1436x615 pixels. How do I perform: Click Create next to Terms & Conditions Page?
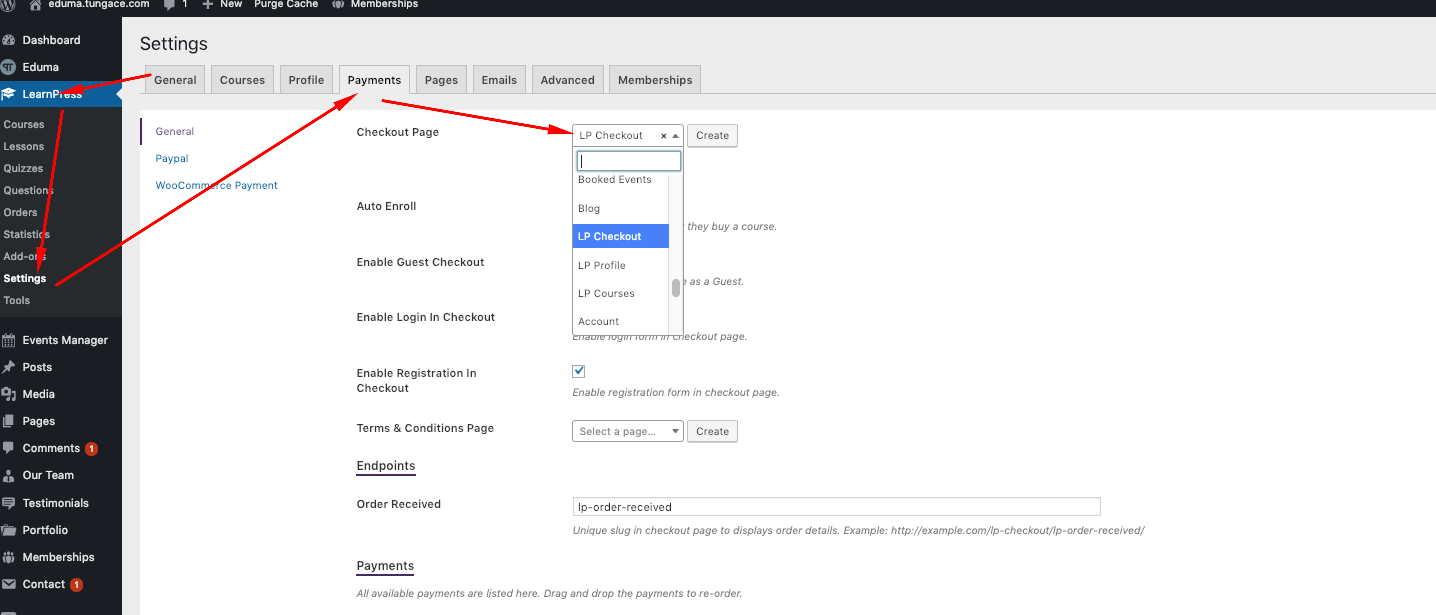[712, 431]
